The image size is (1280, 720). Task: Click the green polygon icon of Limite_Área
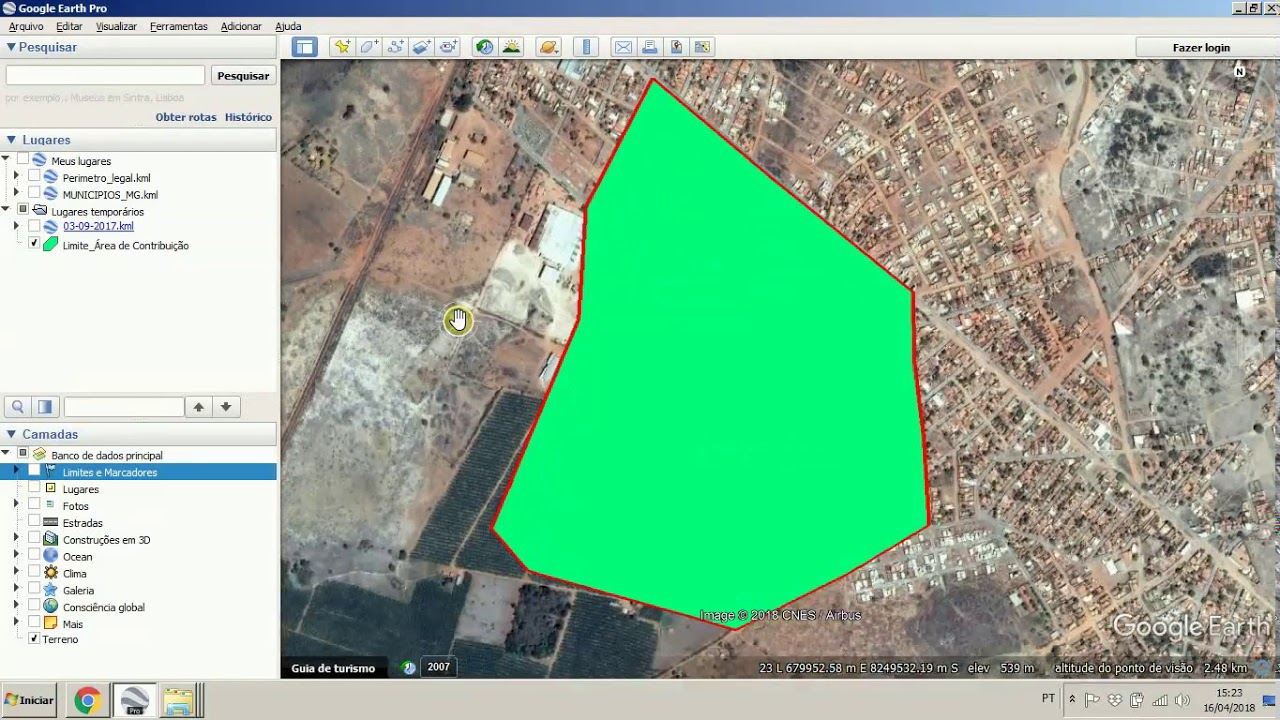tap(51, 244)
